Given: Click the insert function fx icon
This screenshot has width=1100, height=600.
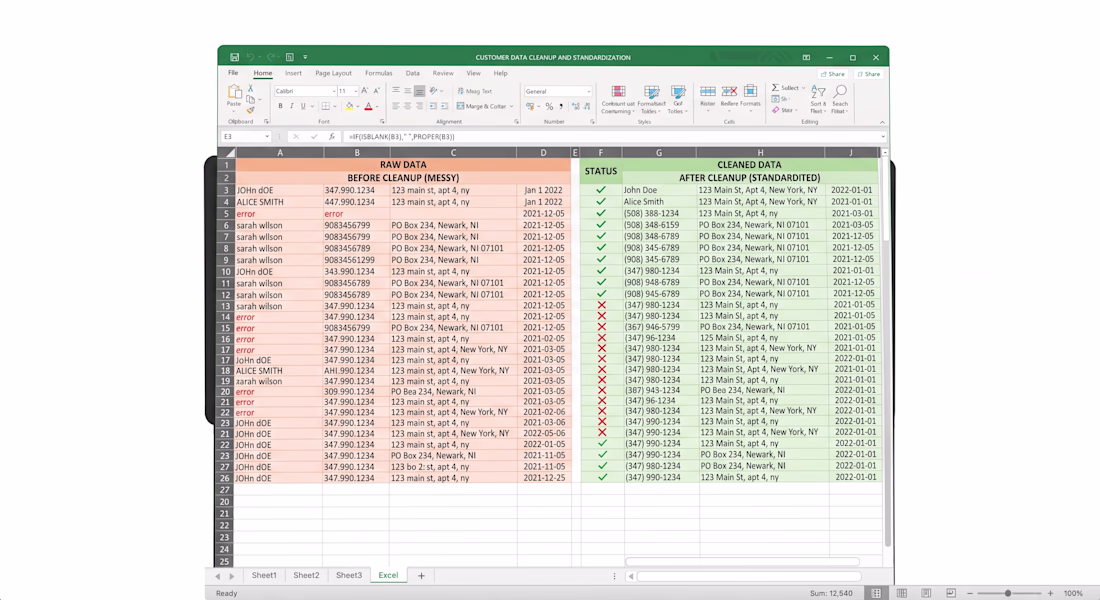Looking at the screenshot, I should [x=332, y=137].
